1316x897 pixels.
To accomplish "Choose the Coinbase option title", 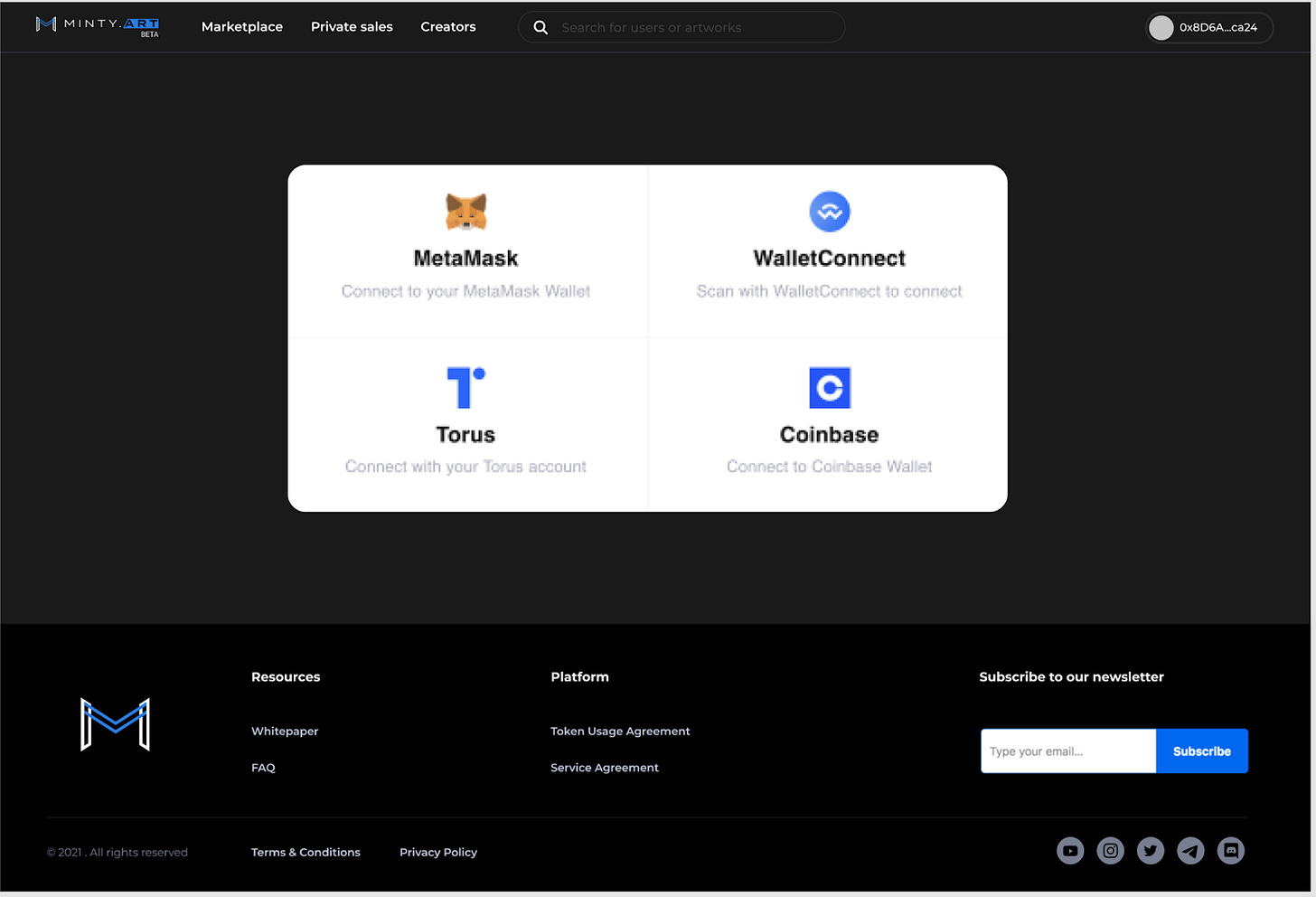I will point(829,435).
